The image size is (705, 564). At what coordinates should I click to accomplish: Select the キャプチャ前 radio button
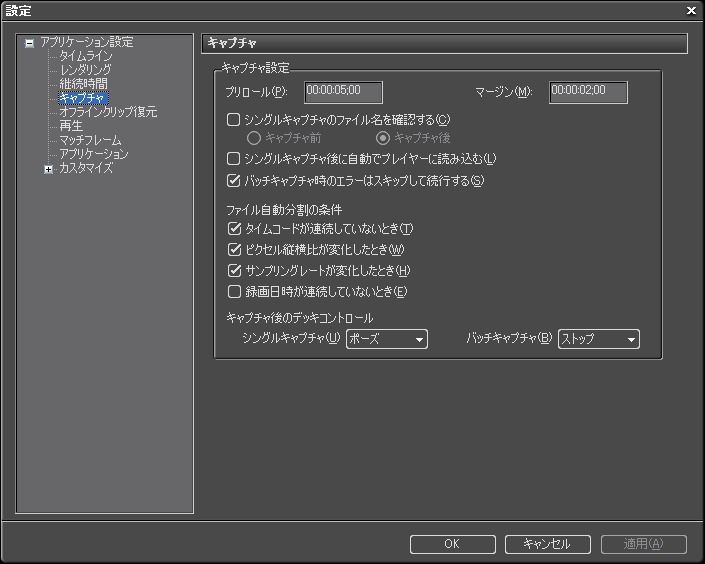point(254,138)
